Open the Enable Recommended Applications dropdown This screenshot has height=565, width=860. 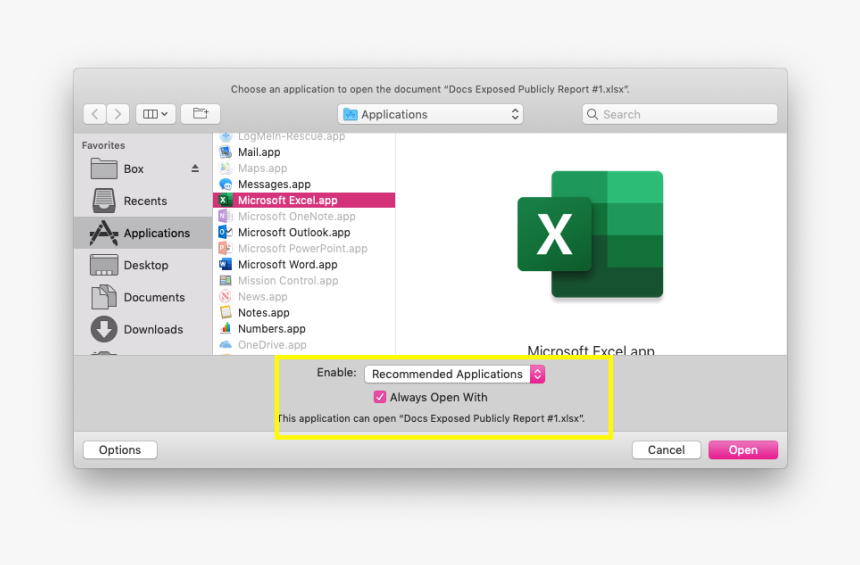[454, 374]
